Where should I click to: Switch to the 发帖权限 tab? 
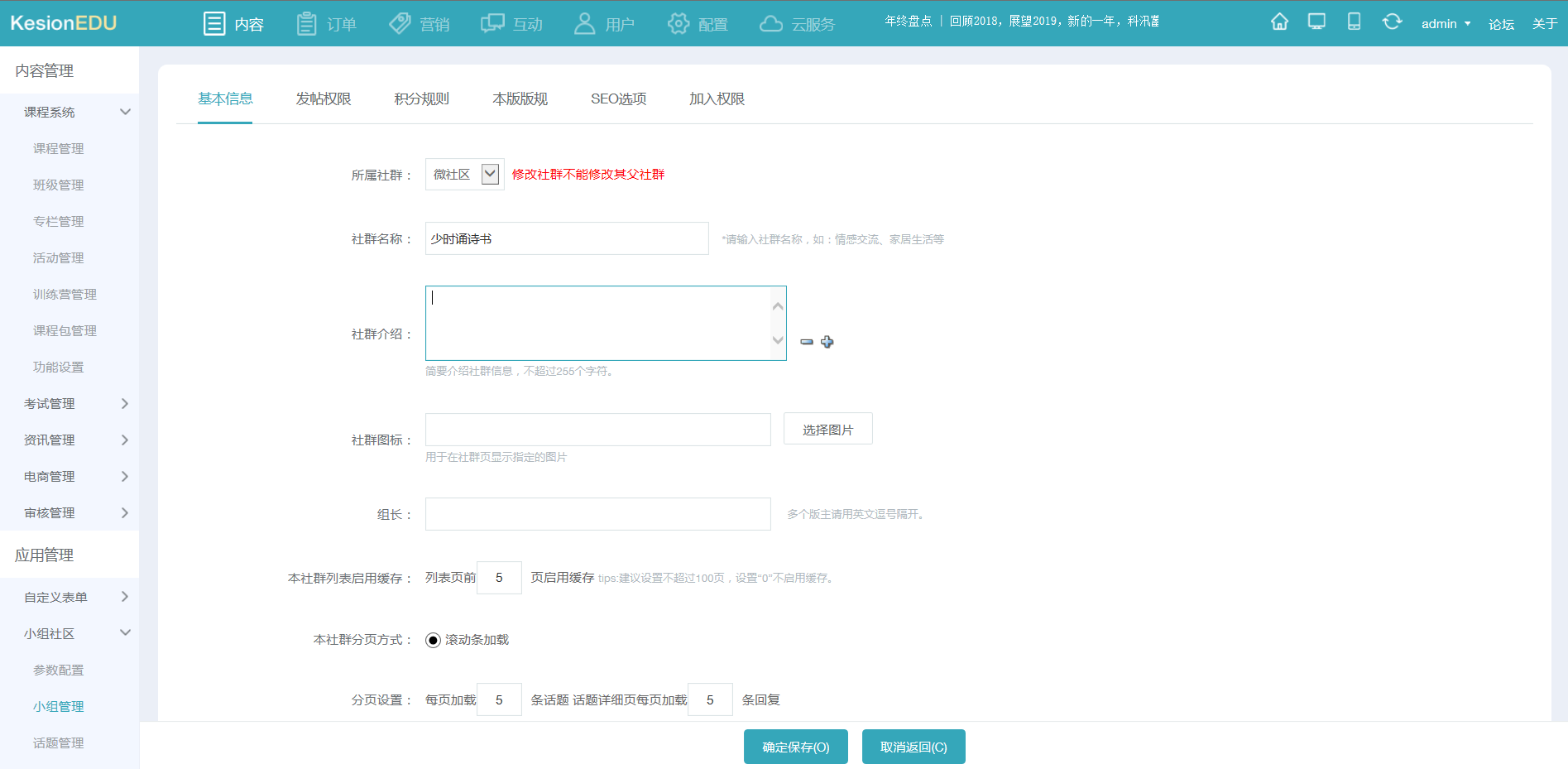324,99
